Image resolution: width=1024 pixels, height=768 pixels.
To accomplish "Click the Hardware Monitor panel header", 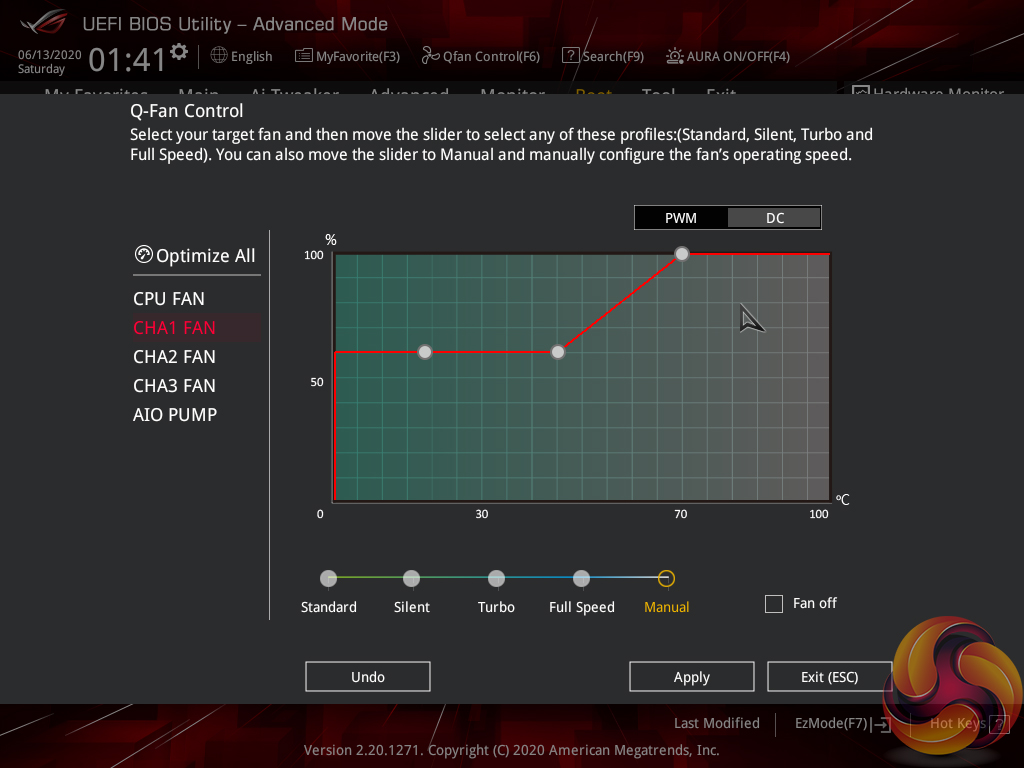I will pyautogui.click(x=929, y=91).
